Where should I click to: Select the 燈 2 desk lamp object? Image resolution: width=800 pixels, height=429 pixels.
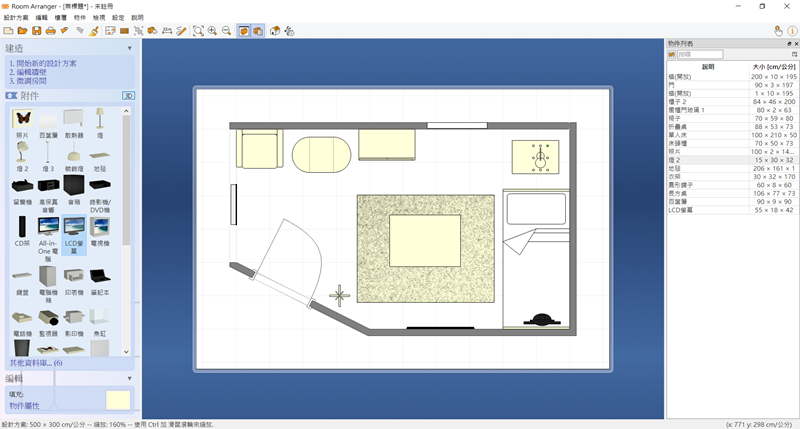tap(22, 156)
